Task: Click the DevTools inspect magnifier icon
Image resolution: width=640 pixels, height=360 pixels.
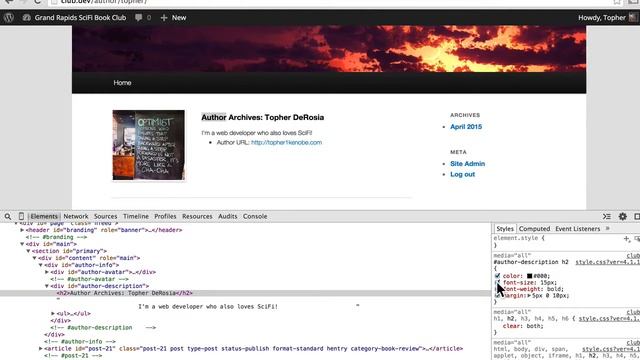Action: pos(8,216)
